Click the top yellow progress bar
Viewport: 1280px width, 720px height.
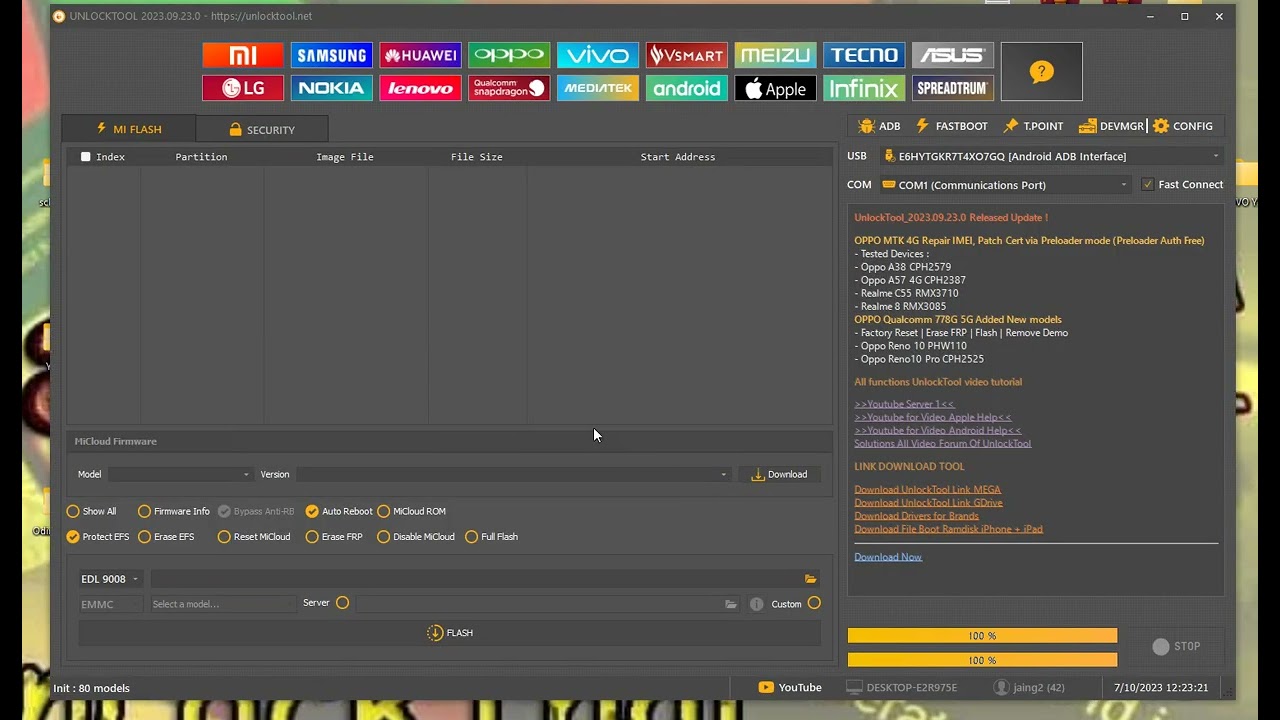point(982,636)
